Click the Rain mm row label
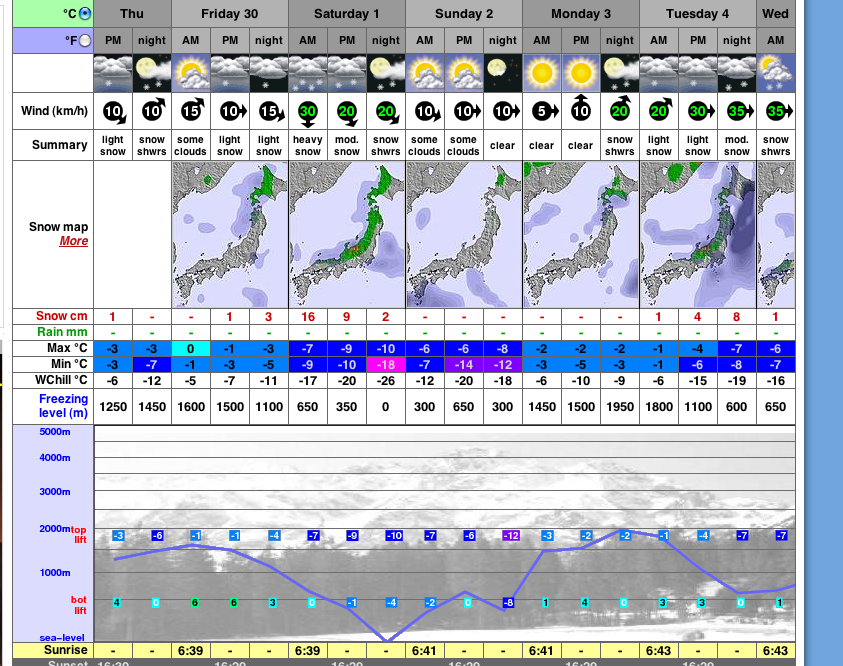Image resolution: width=843 pixels, height=666 pixels. pyautogui.click(x=62, y=332)
